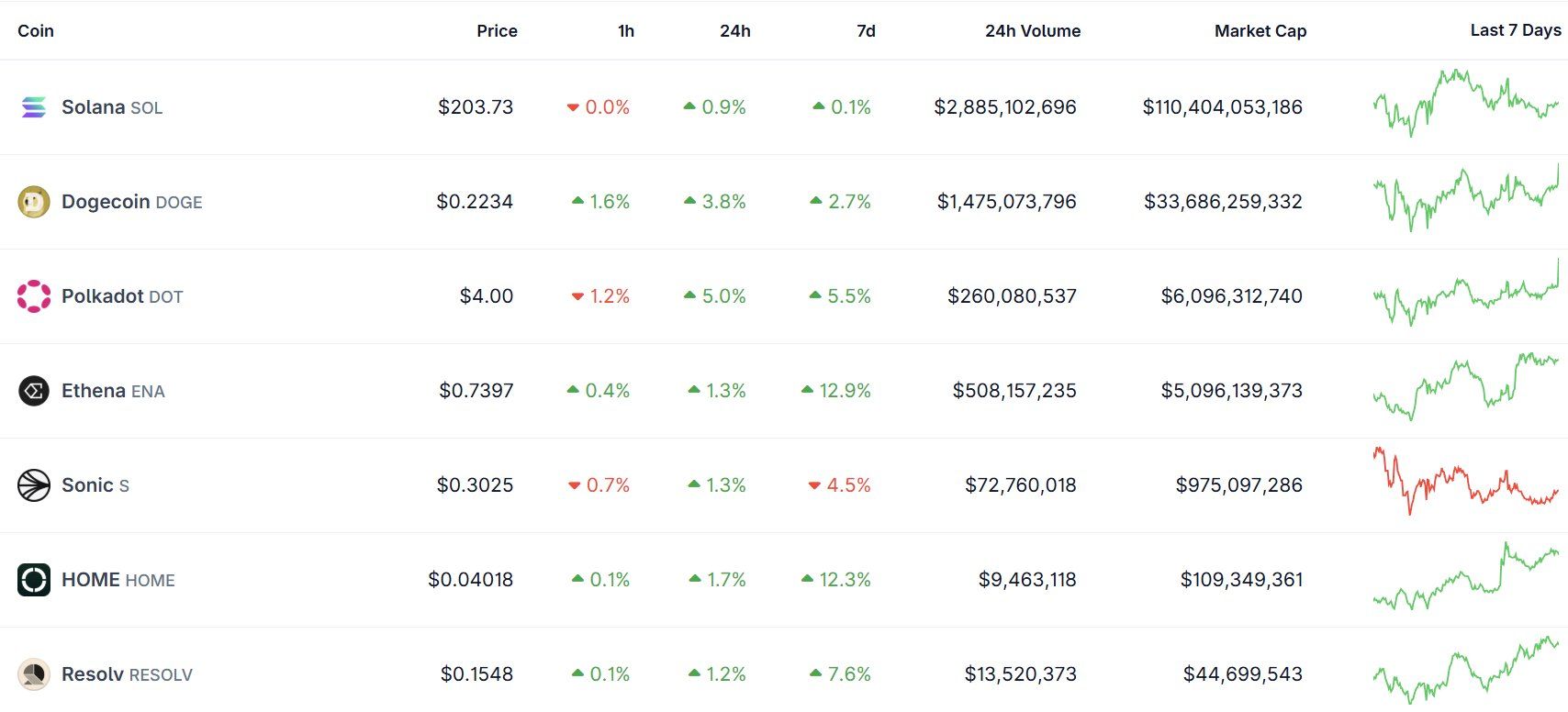Click the Solana coin logo
The height and width of the screenshot is (712, 1568).
pyautogui.click(x=33, y=106)
